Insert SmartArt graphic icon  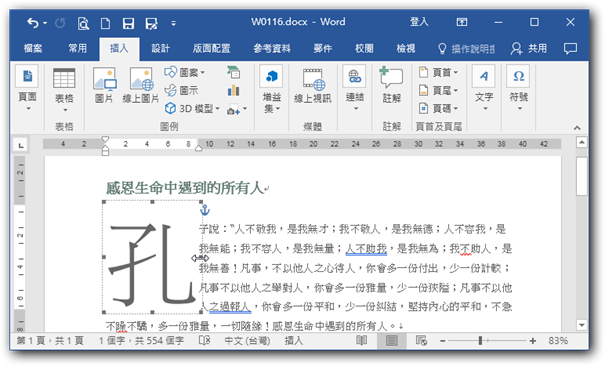pyautogui.click(x=233, y=72)
